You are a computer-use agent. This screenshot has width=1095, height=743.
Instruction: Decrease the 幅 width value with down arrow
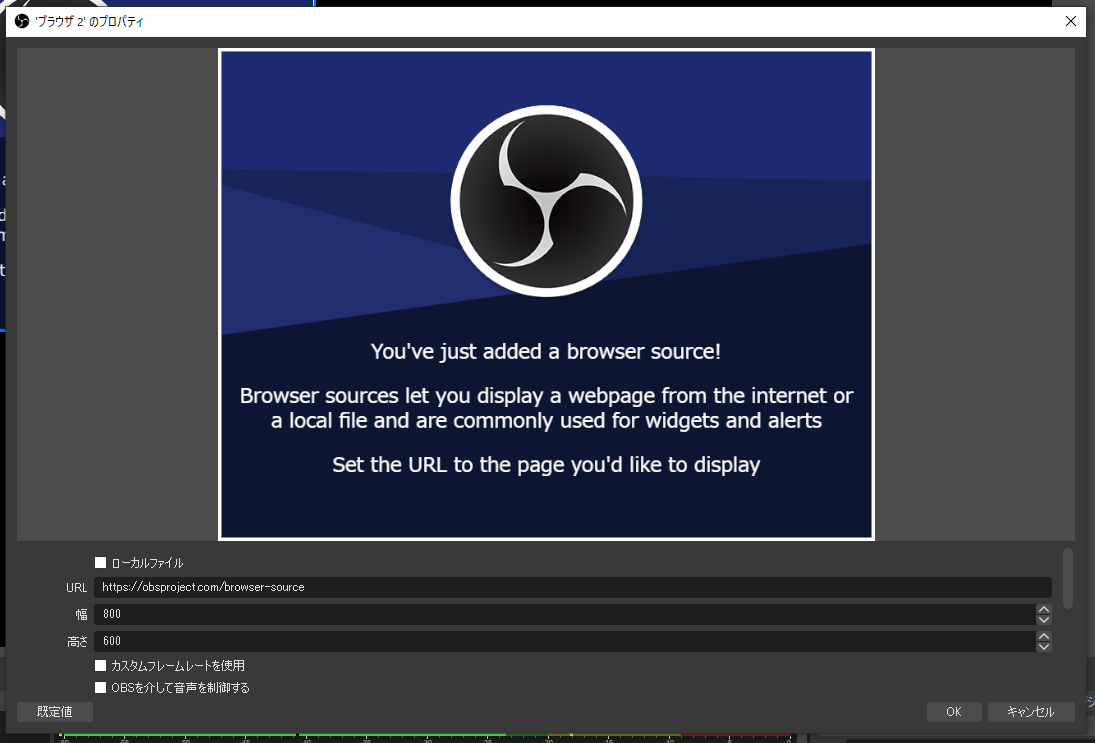[1043, 619]
